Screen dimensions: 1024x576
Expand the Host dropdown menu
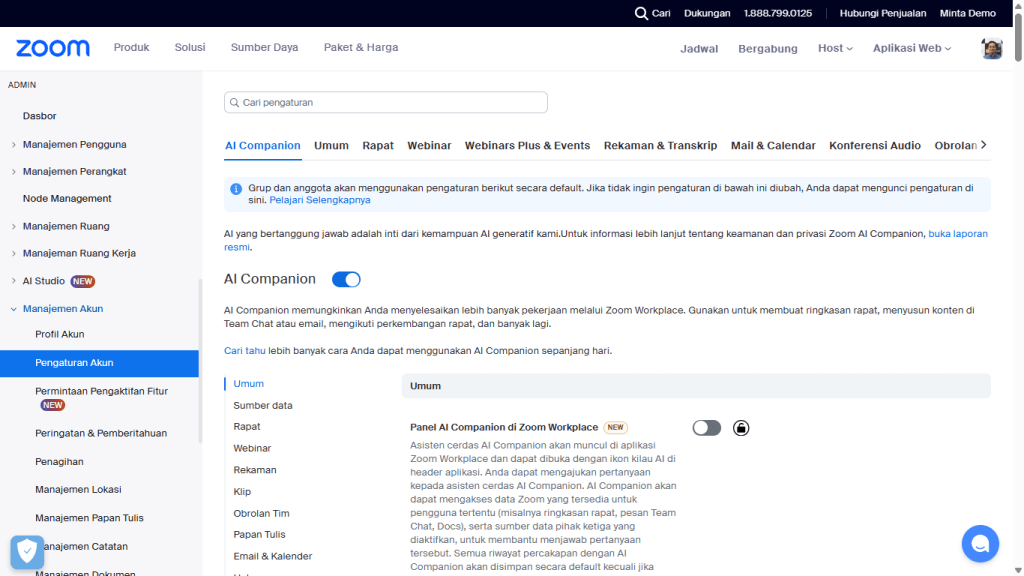835,47
